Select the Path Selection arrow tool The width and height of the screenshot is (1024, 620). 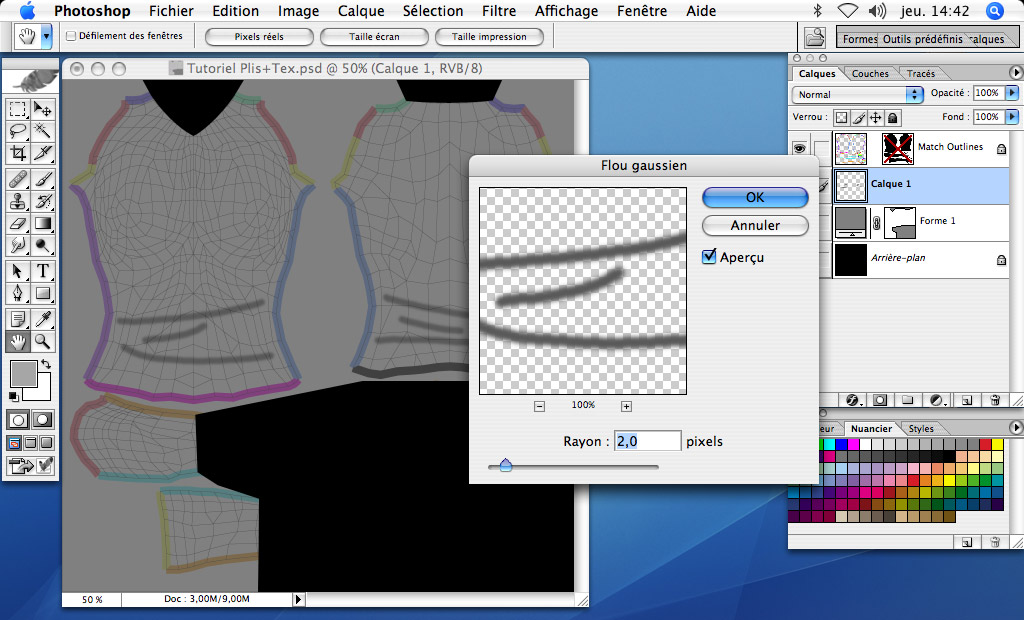pos(18,270)
